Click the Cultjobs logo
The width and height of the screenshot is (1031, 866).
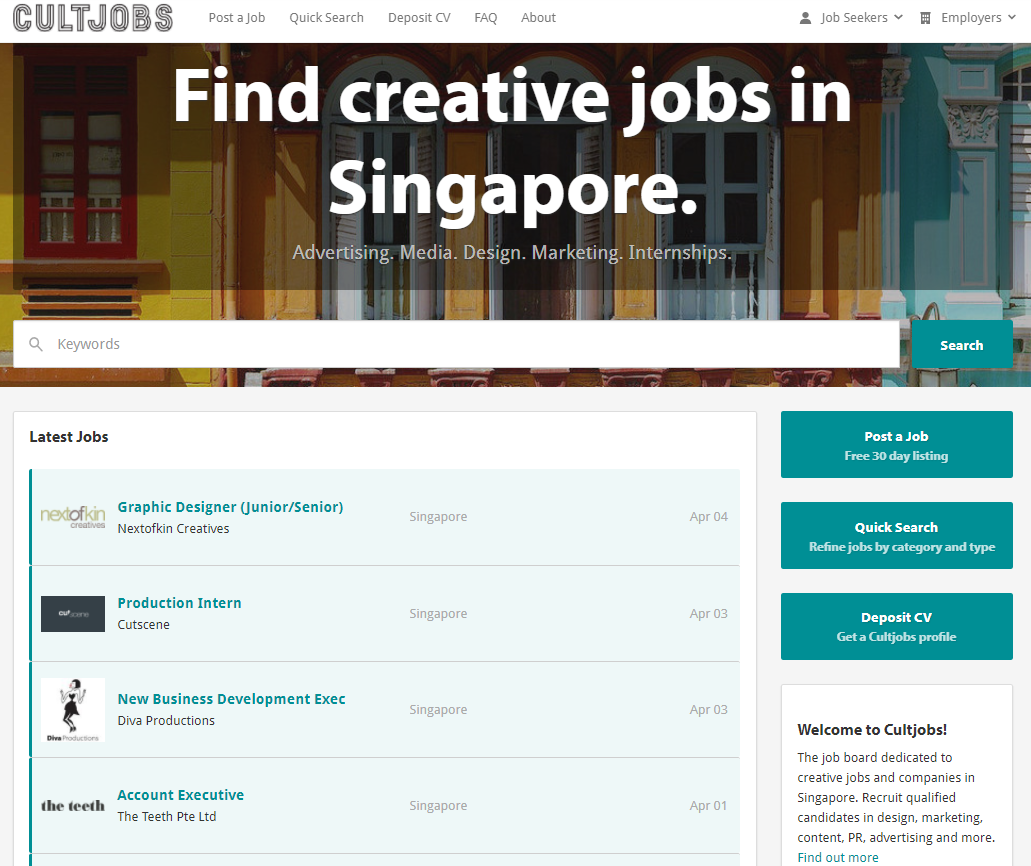tap(93, 18)
